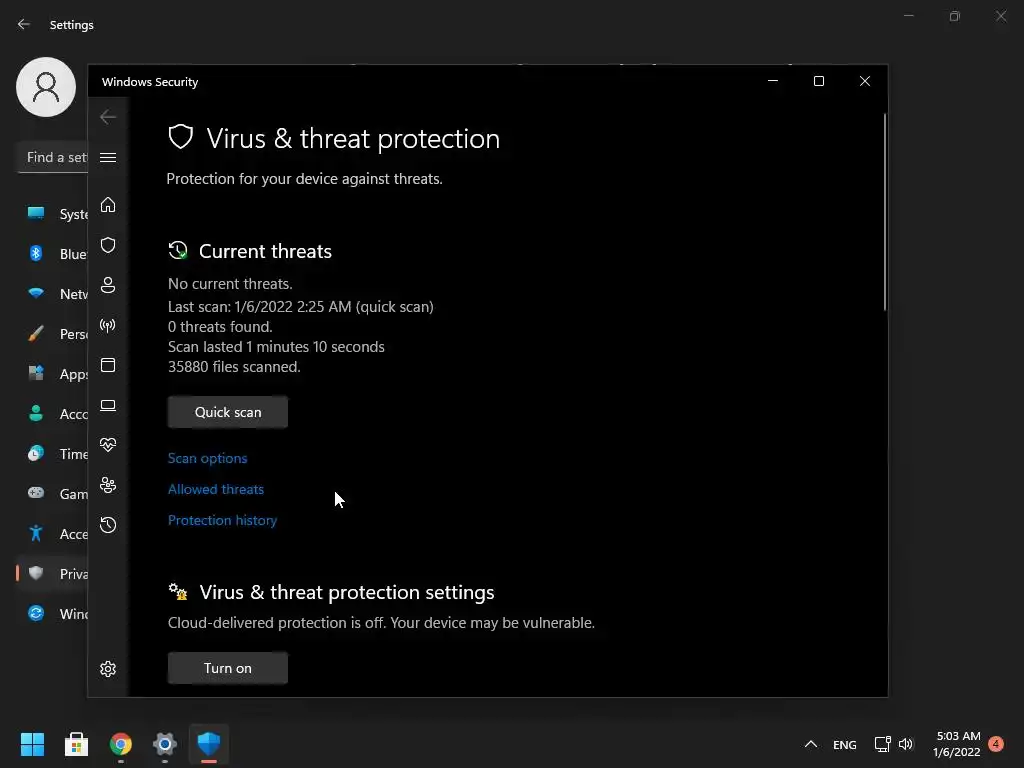Open the Home icon in Windows Security sidebar

pyautogui.click(x=108, y=205)
